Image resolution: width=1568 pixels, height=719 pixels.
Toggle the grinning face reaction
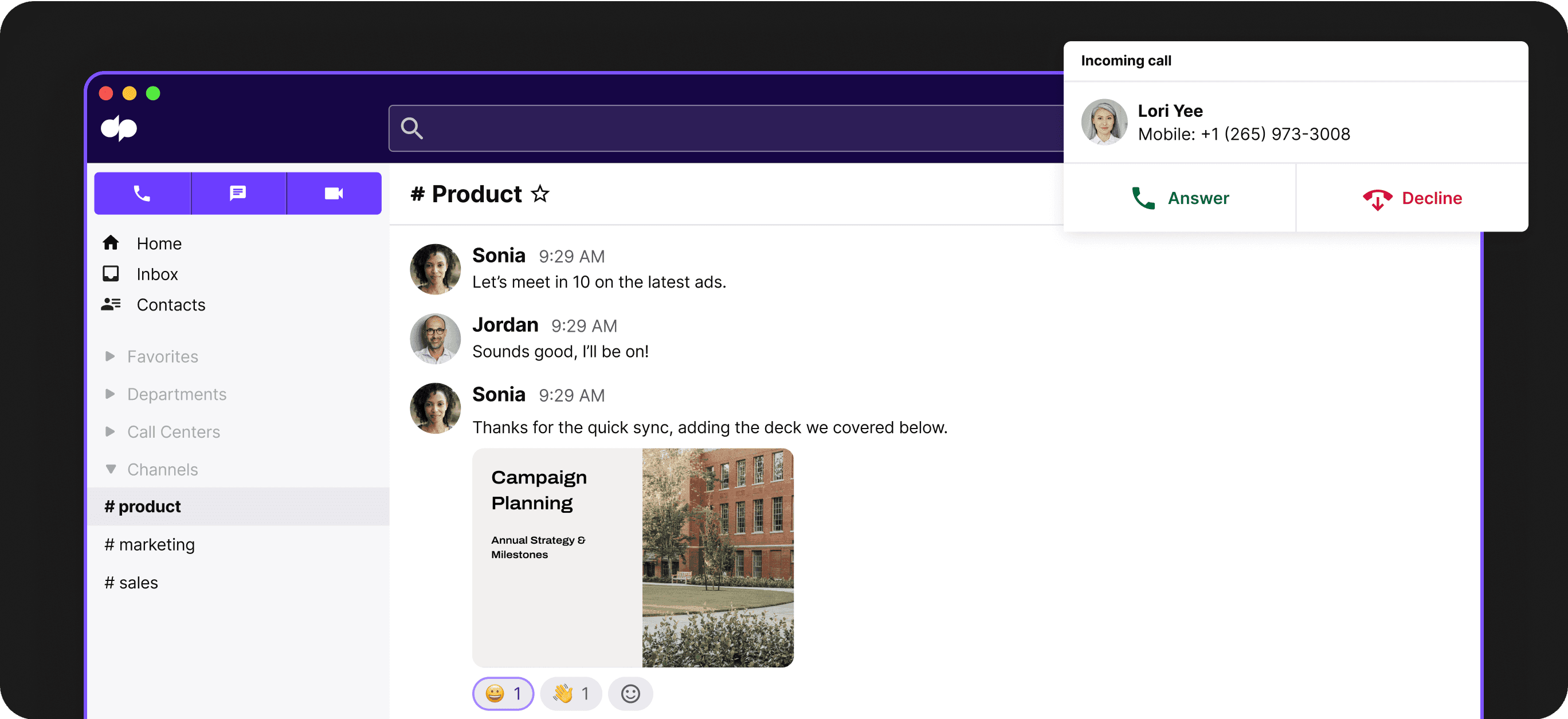click(x=503, y=693)
